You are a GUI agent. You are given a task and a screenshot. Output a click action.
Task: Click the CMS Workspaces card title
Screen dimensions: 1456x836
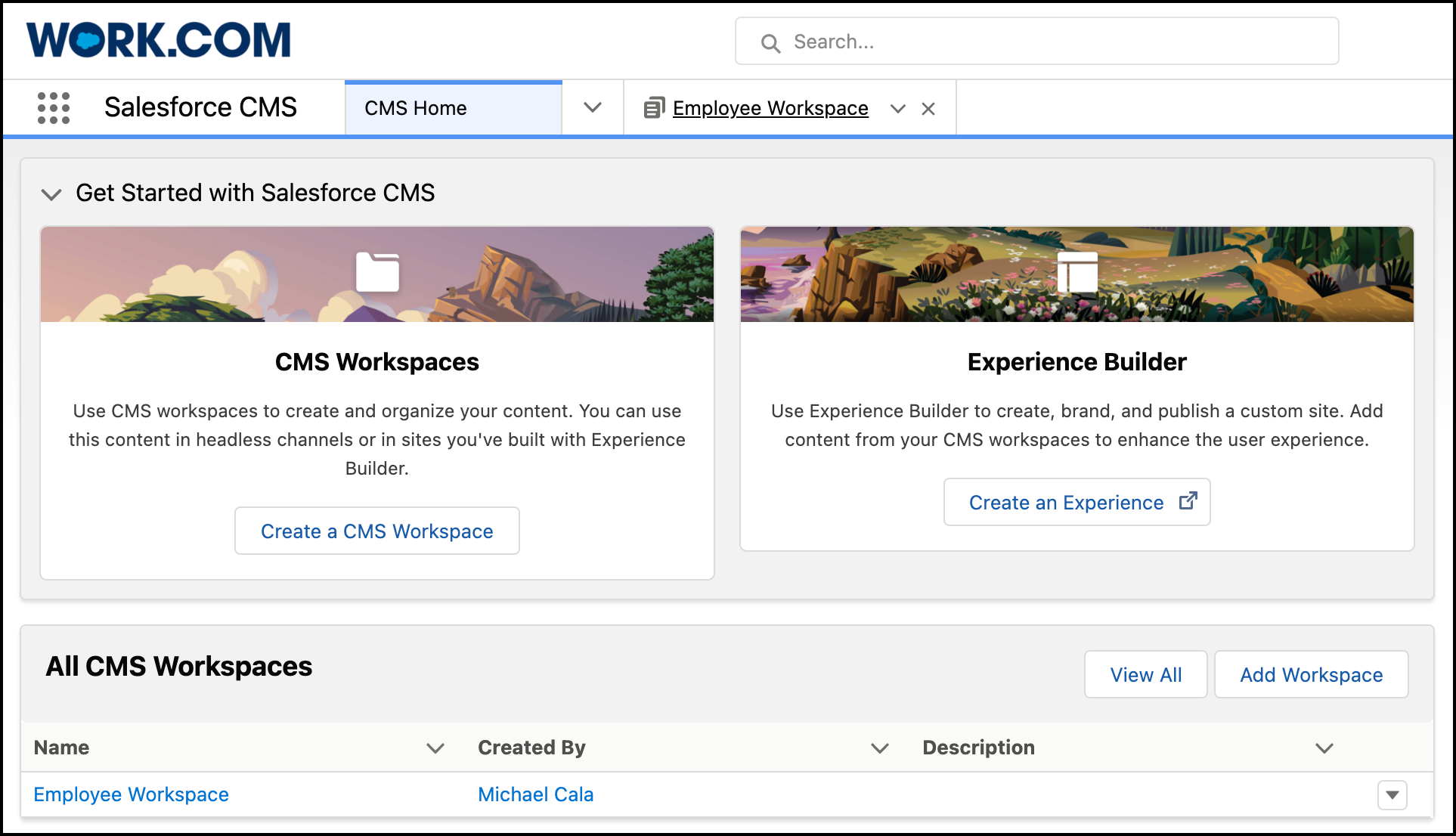(x=377, y=362)
